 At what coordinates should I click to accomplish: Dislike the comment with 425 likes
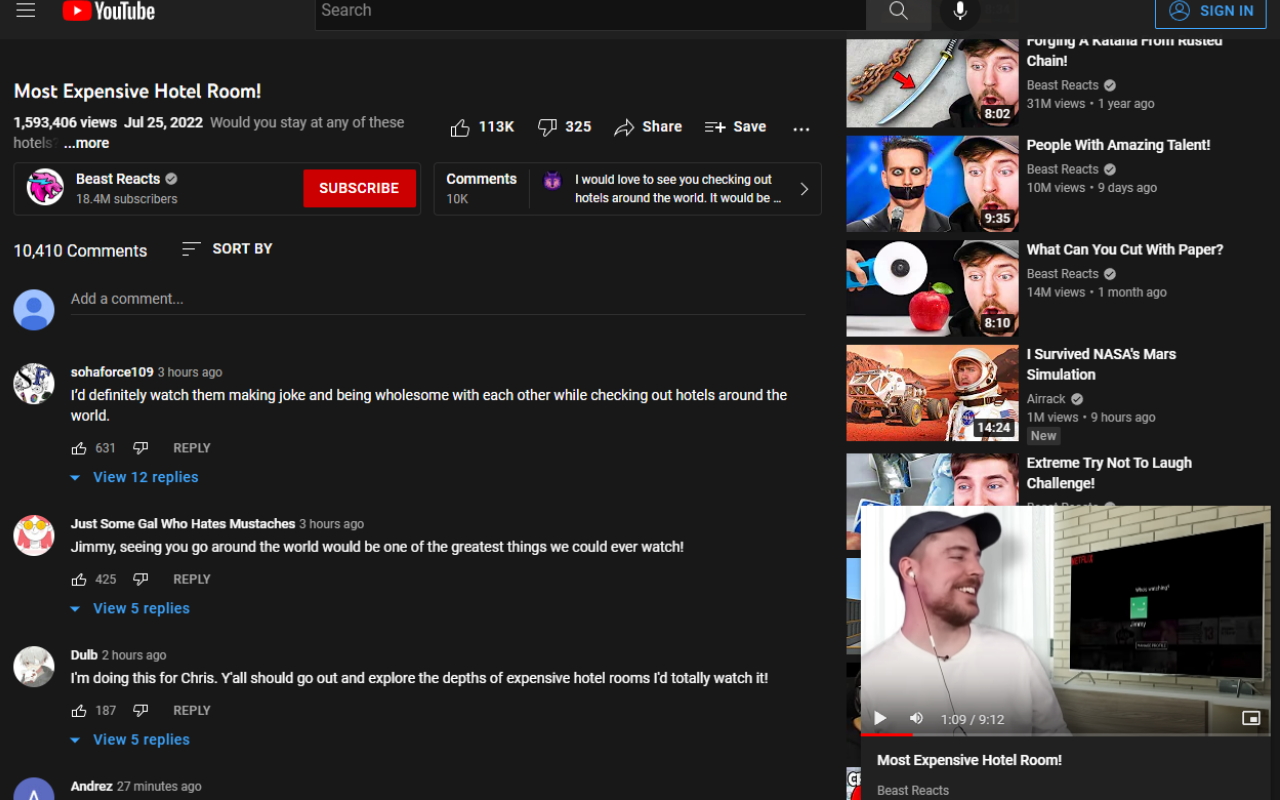141,579
